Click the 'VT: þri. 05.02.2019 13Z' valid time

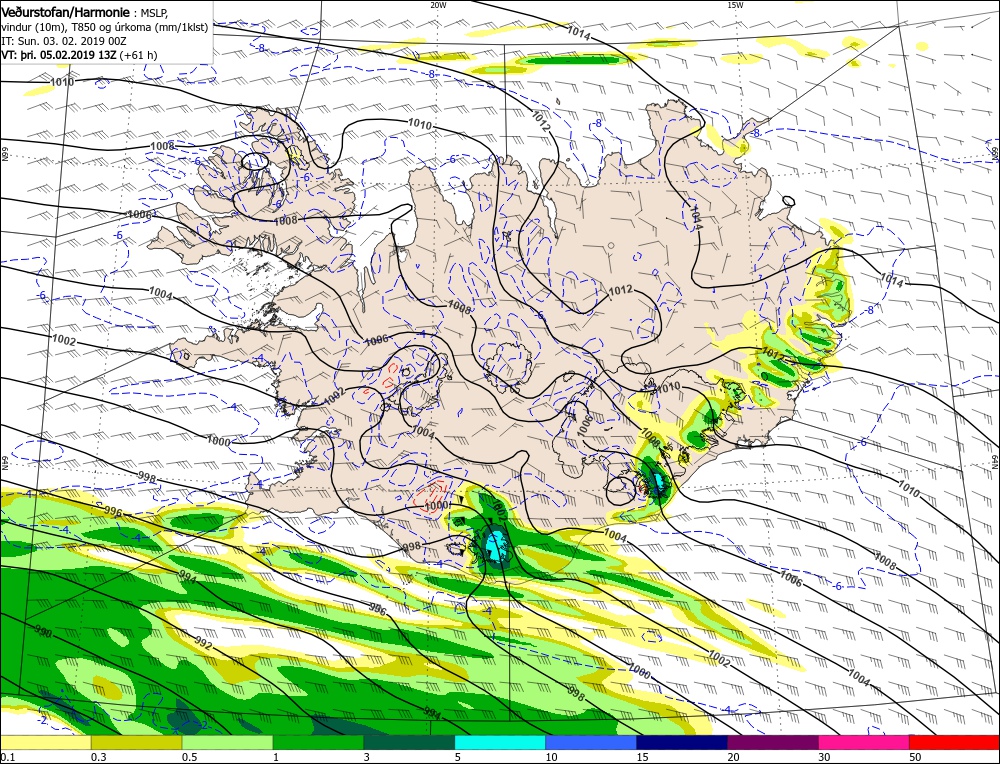[x=60, y=55]
